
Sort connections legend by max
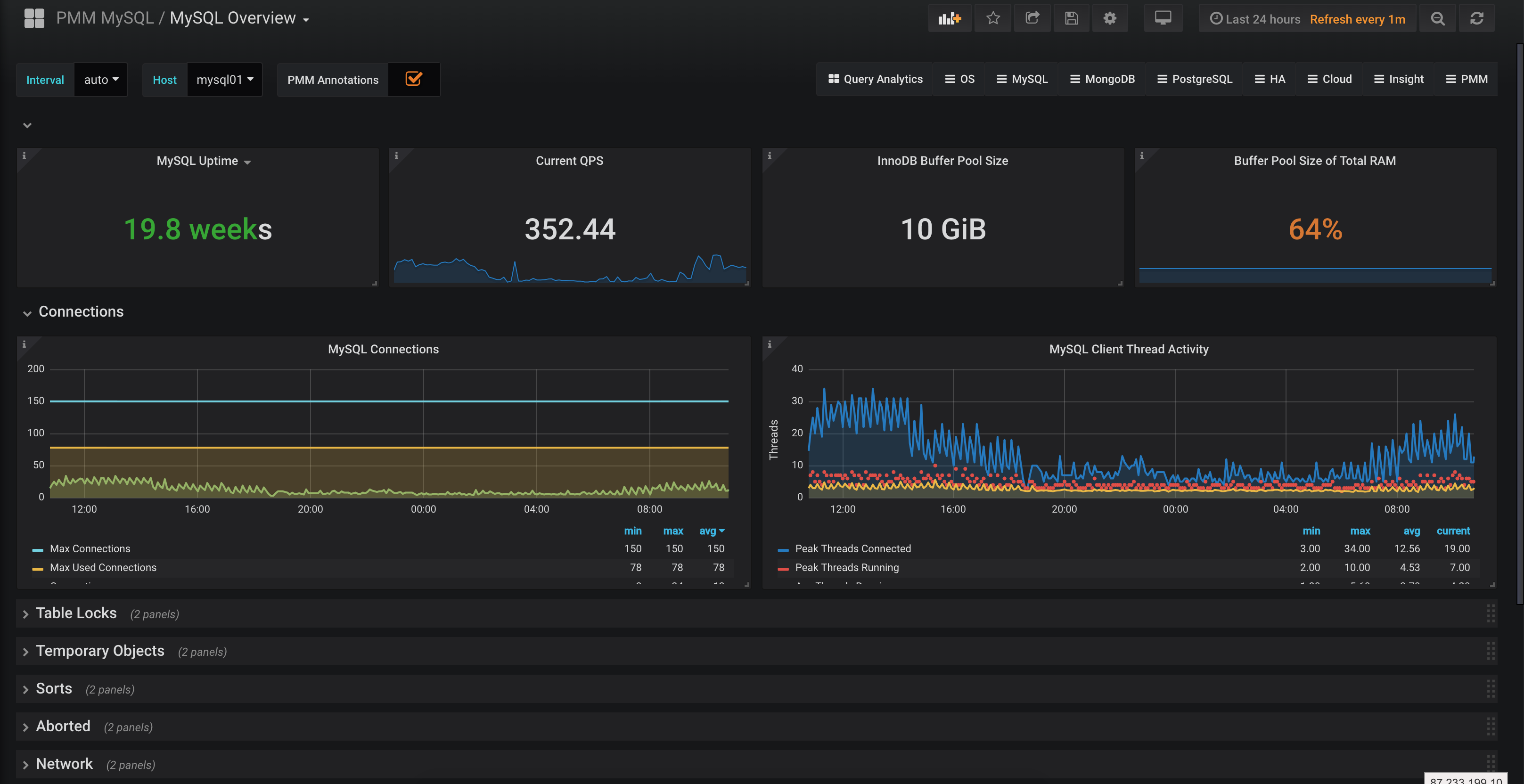pos(673,531)
